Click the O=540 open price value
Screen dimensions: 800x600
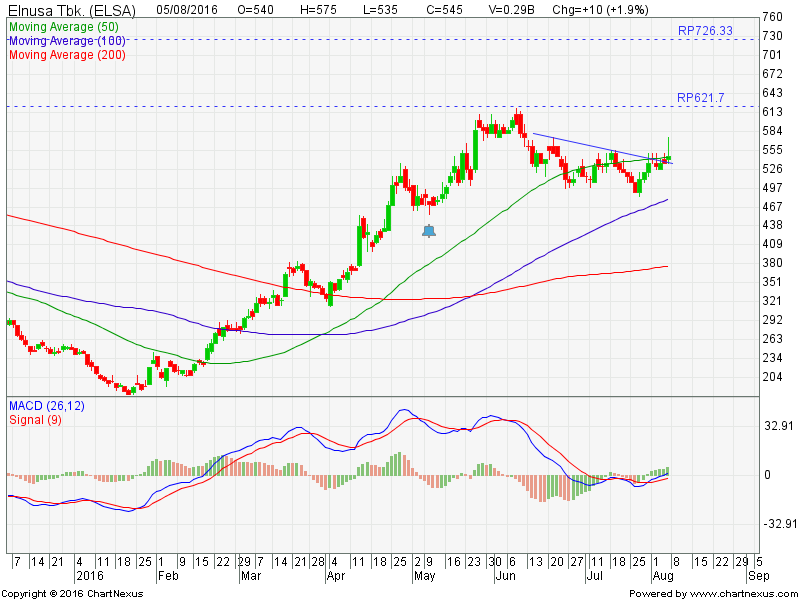click(x=256, y=10)
